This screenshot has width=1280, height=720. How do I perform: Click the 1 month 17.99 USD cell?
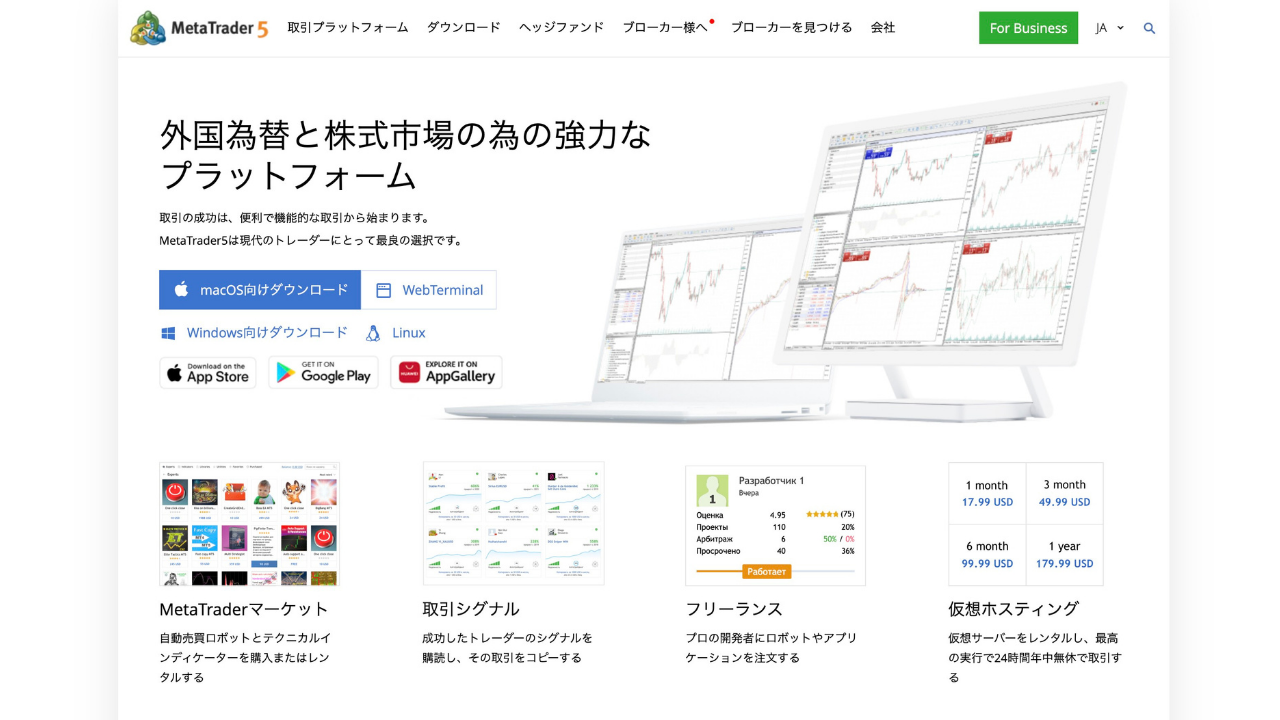(987, 494)
